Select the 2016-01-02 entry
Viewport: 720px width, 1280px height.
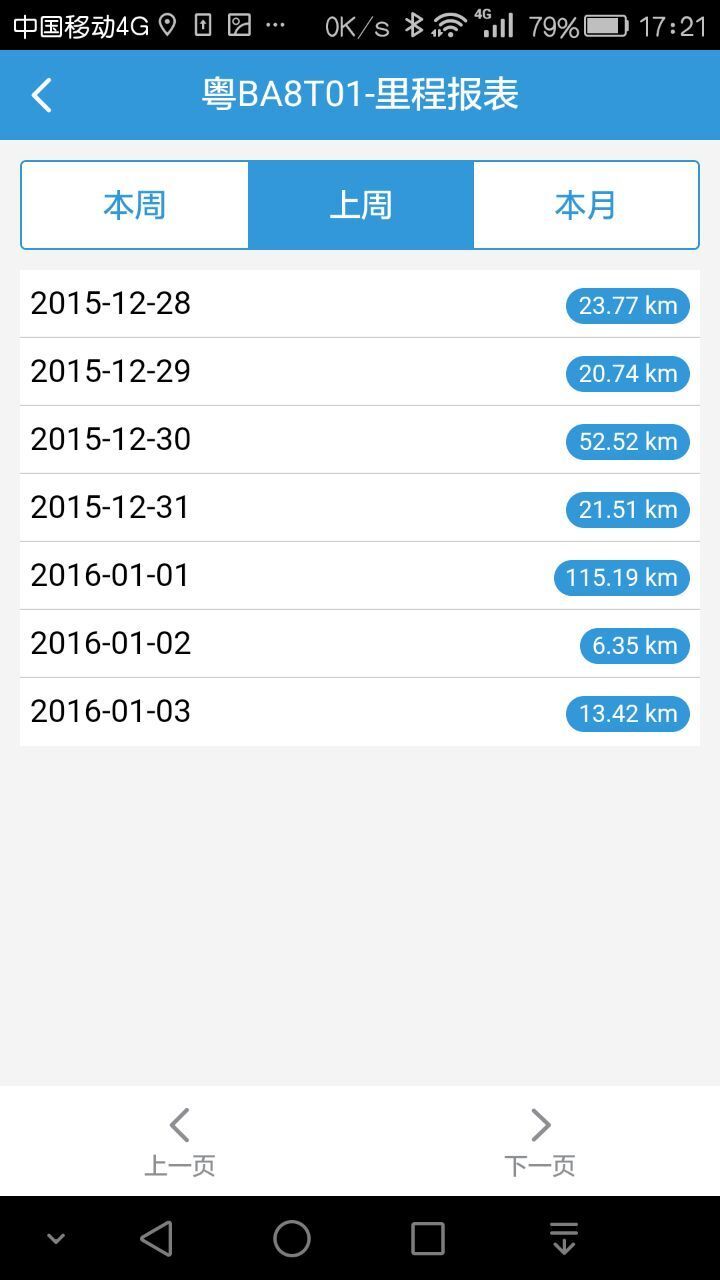(300, 644)
